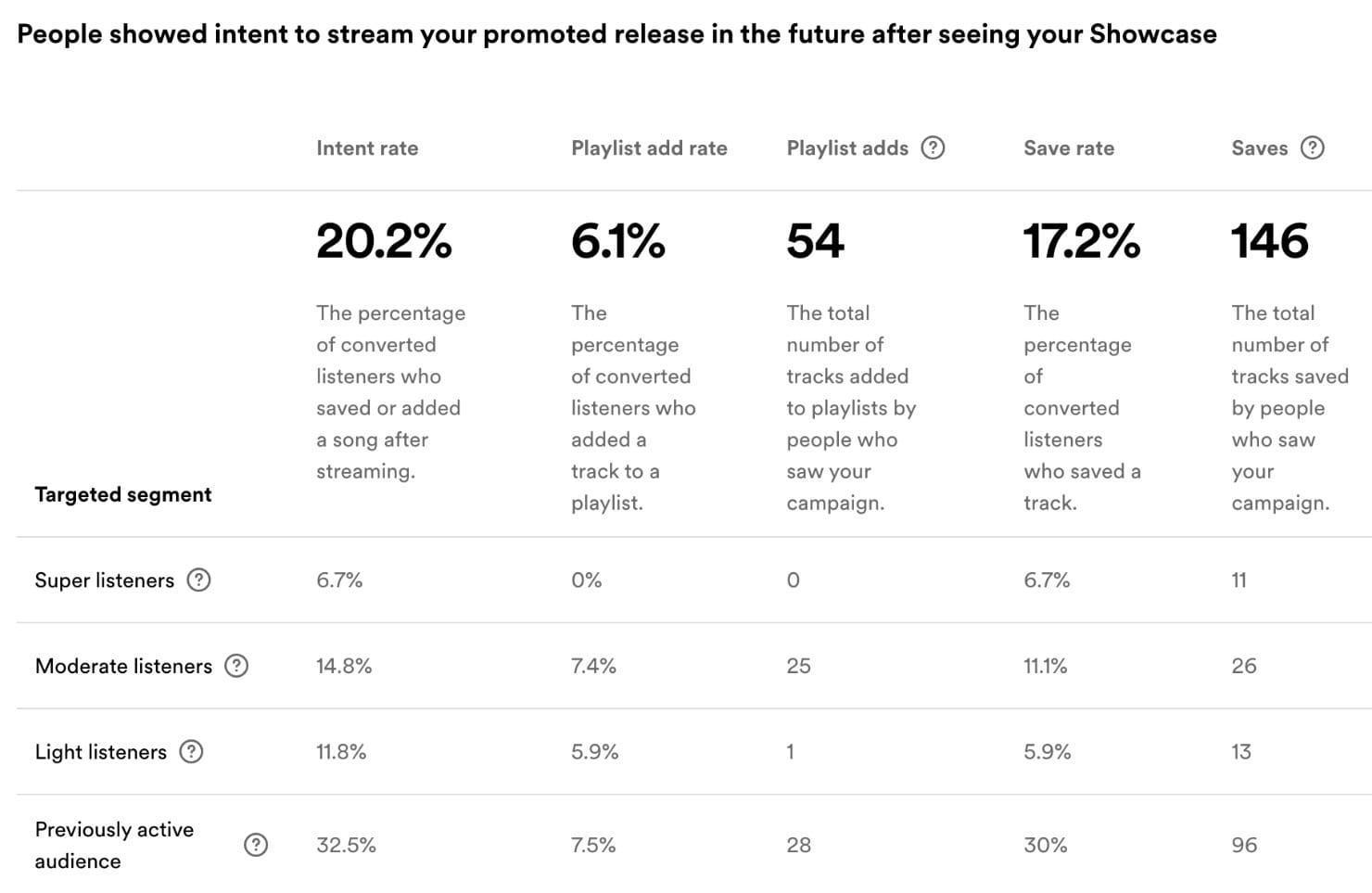Click the Save rate column header

click(1069, 148)
